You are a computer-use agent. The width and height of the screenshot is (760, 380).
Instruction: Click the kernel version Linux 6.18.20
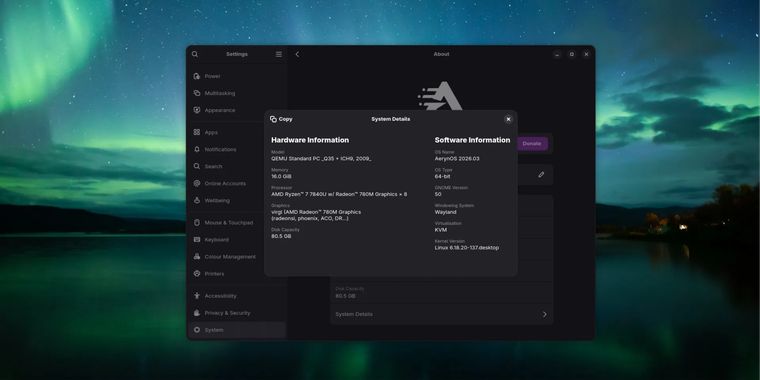coord(467,248)
